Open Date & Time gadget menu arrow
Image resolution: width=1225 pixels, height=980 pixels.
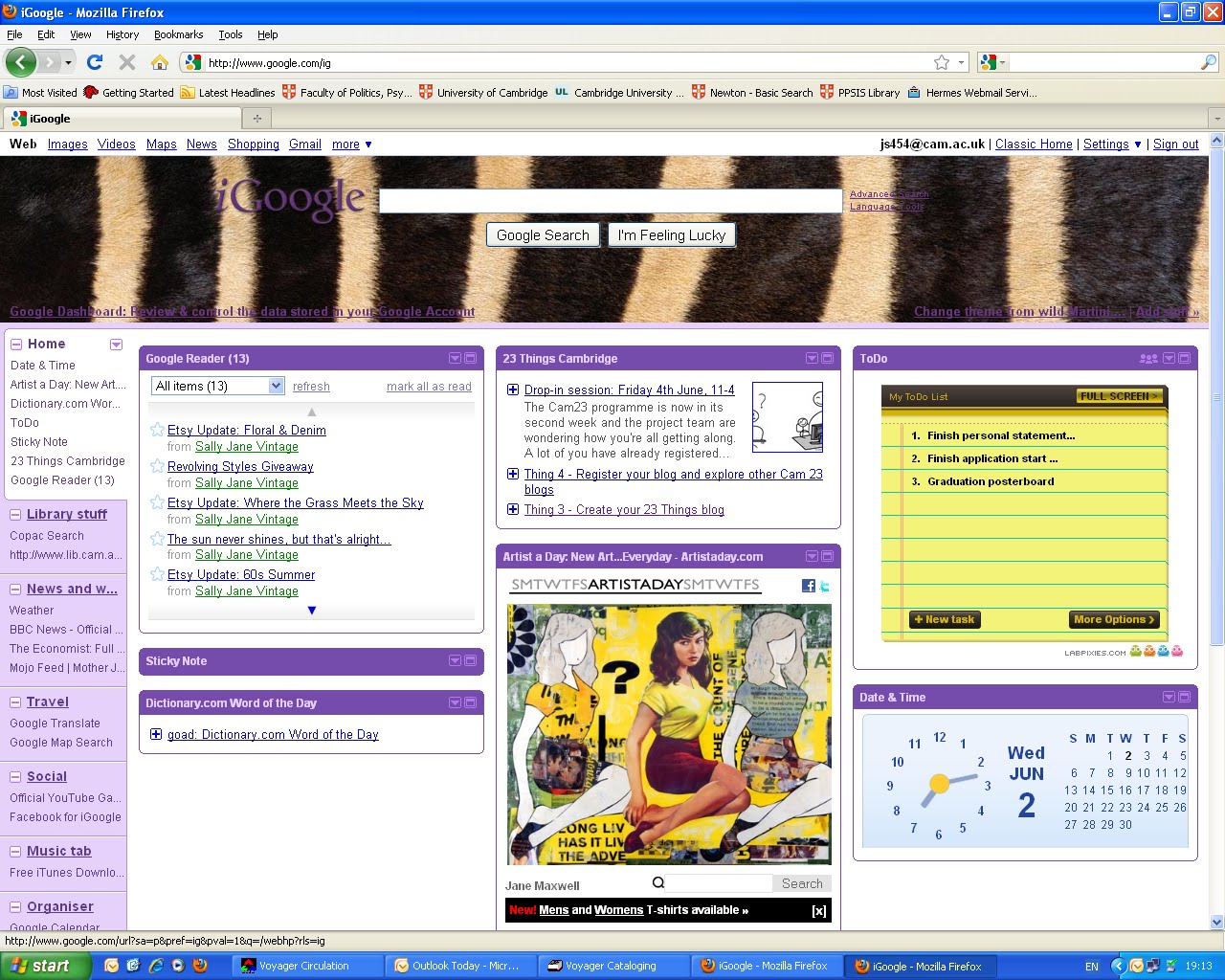pyautogui.click(x=1169, y=697)
